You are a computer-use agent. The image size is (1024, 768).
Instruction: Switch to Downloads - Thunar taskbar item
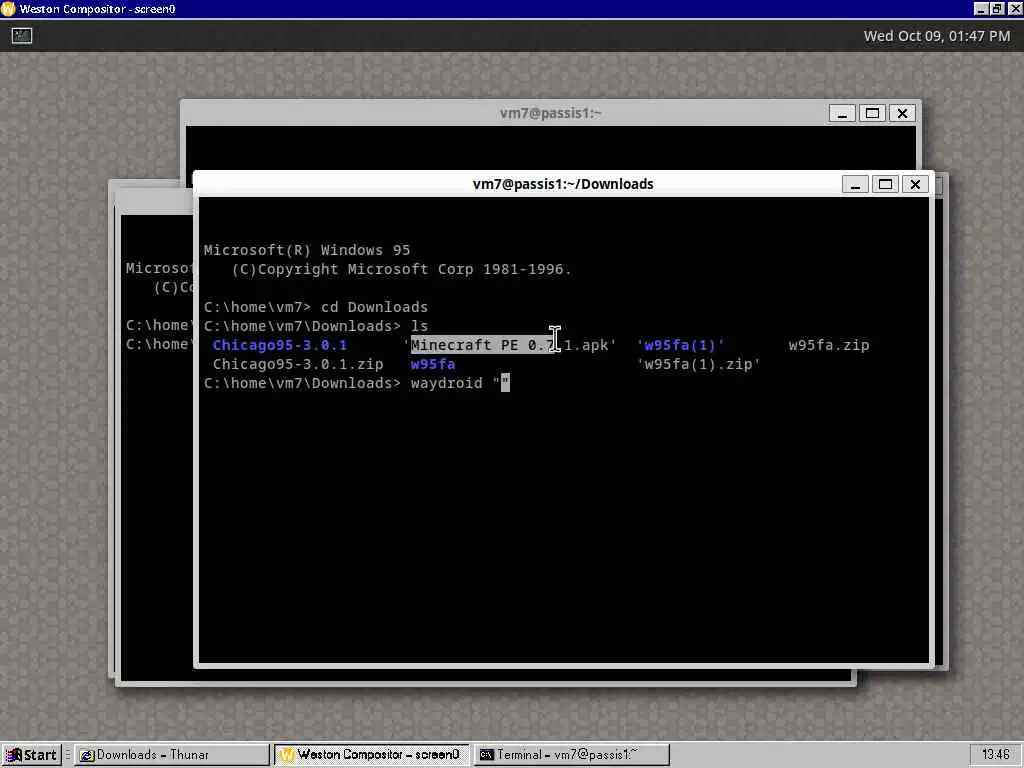tap(172, 755)
